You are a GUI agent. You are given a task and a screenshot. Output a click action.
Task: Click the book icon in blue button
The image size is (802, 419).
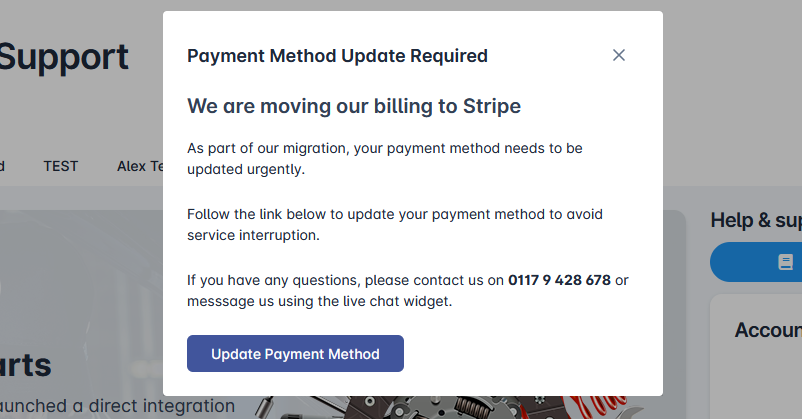point(785,262)
